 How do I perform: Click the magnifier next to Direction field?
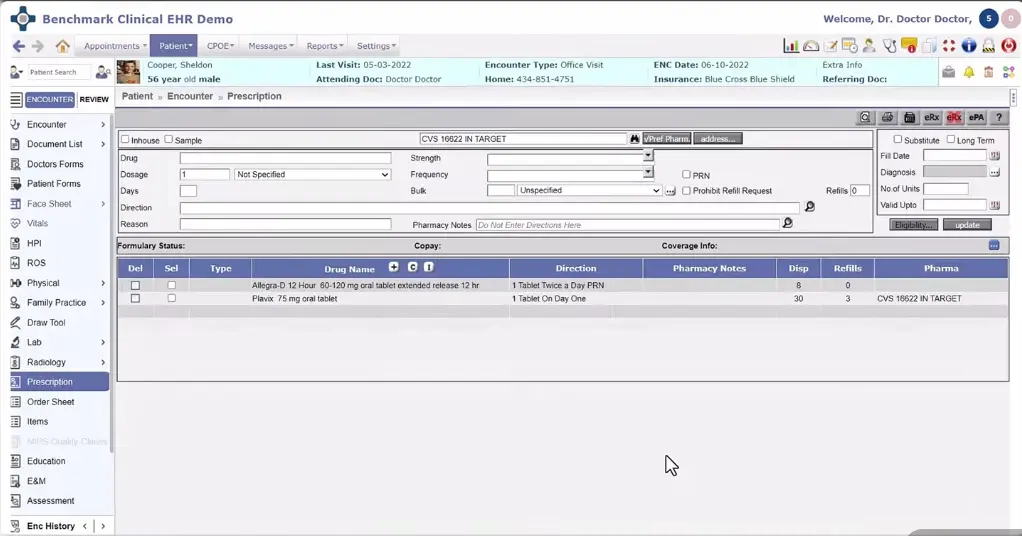tap(810, 207)
